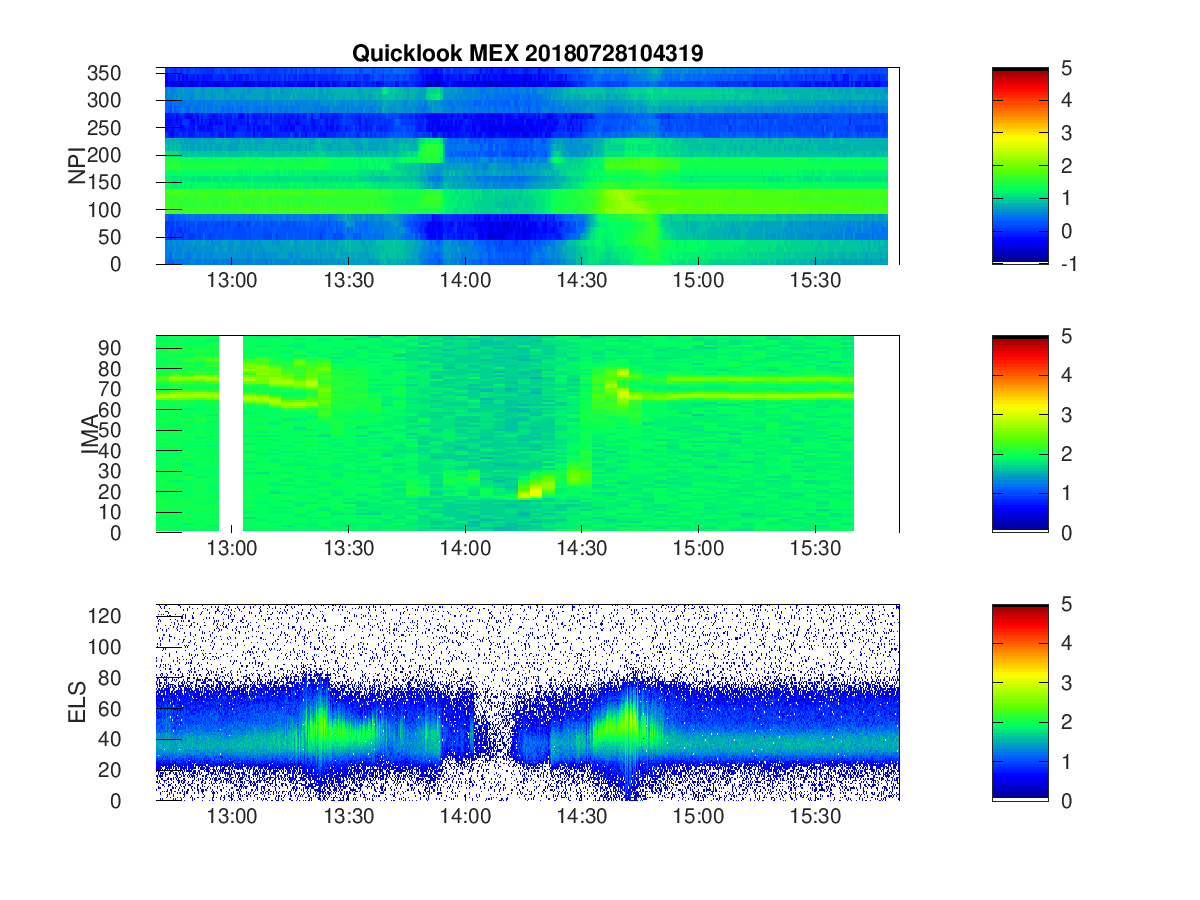Click the NPI spectrogram plot area
Screen dimensions: 1200x900
527,166
